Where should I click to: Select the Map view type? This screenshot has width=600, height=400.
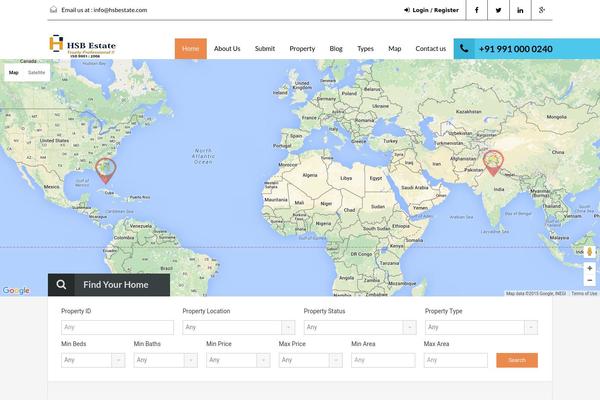(14, 73)
